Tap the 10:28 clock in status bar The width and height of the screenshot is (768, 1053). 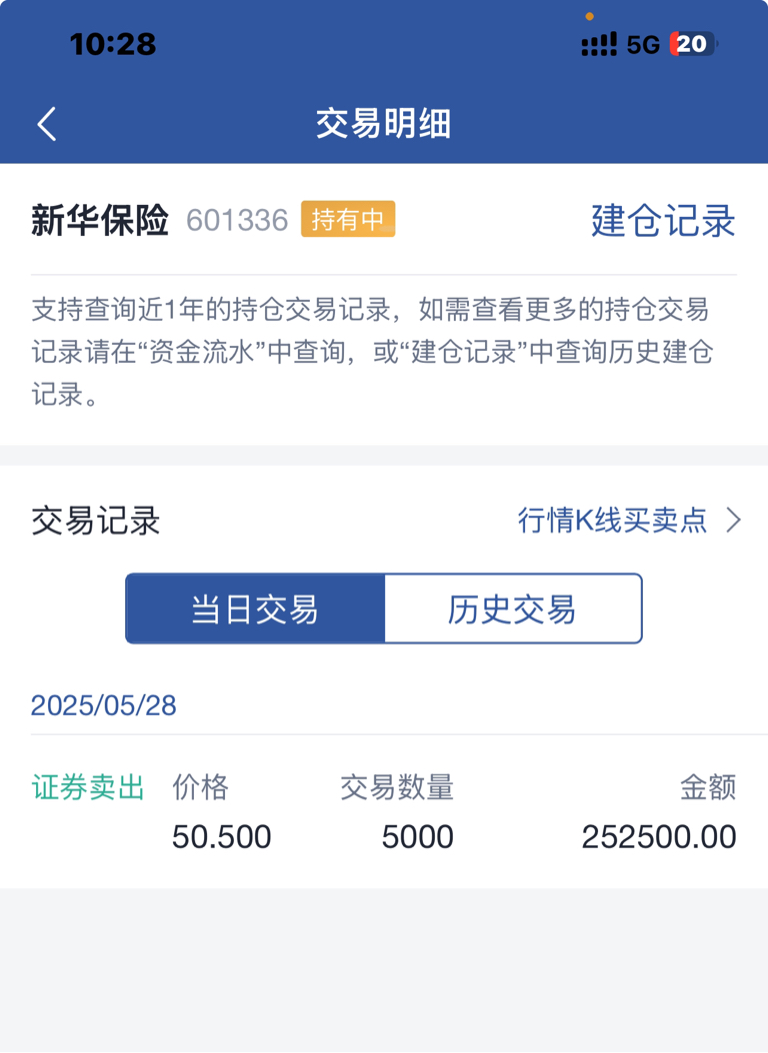tap(113, 44)
